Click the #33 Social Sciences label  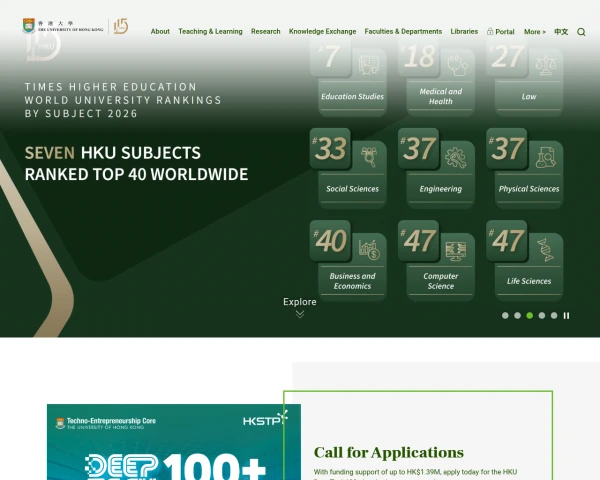(352, 189)
